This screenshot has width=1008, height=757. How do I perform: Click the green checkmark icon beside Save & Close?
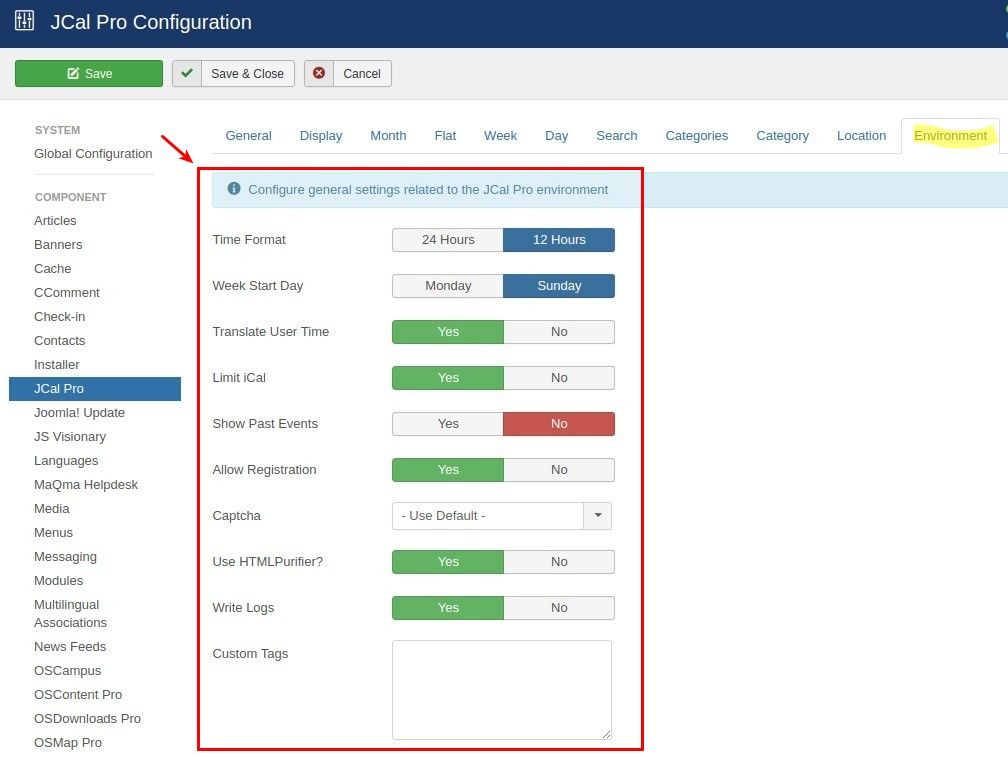187,73
